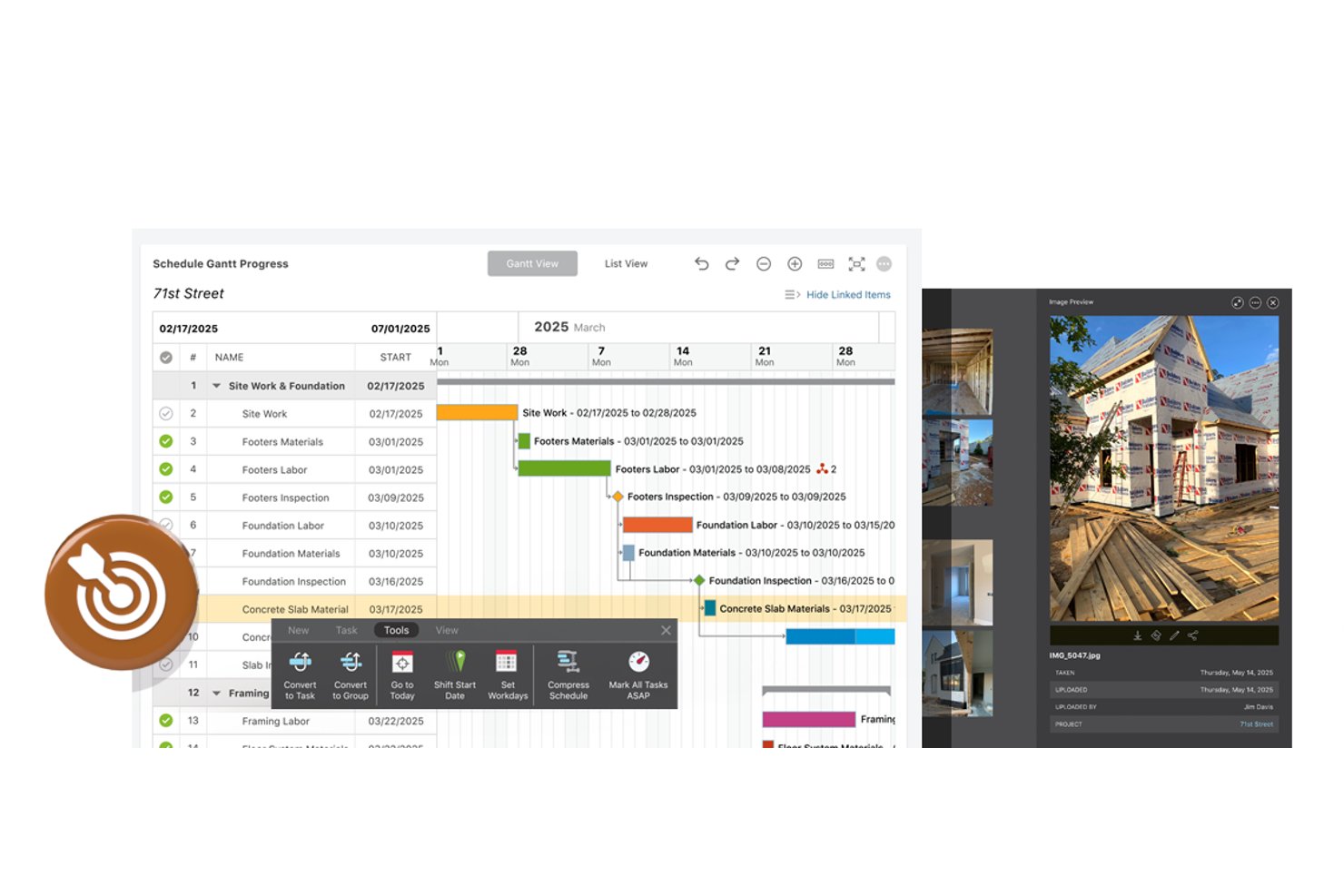Image resolution: width=1344 pixels, height=896 pixels.
Task: Open the Gantt more options menu
Action: (884, 263)
